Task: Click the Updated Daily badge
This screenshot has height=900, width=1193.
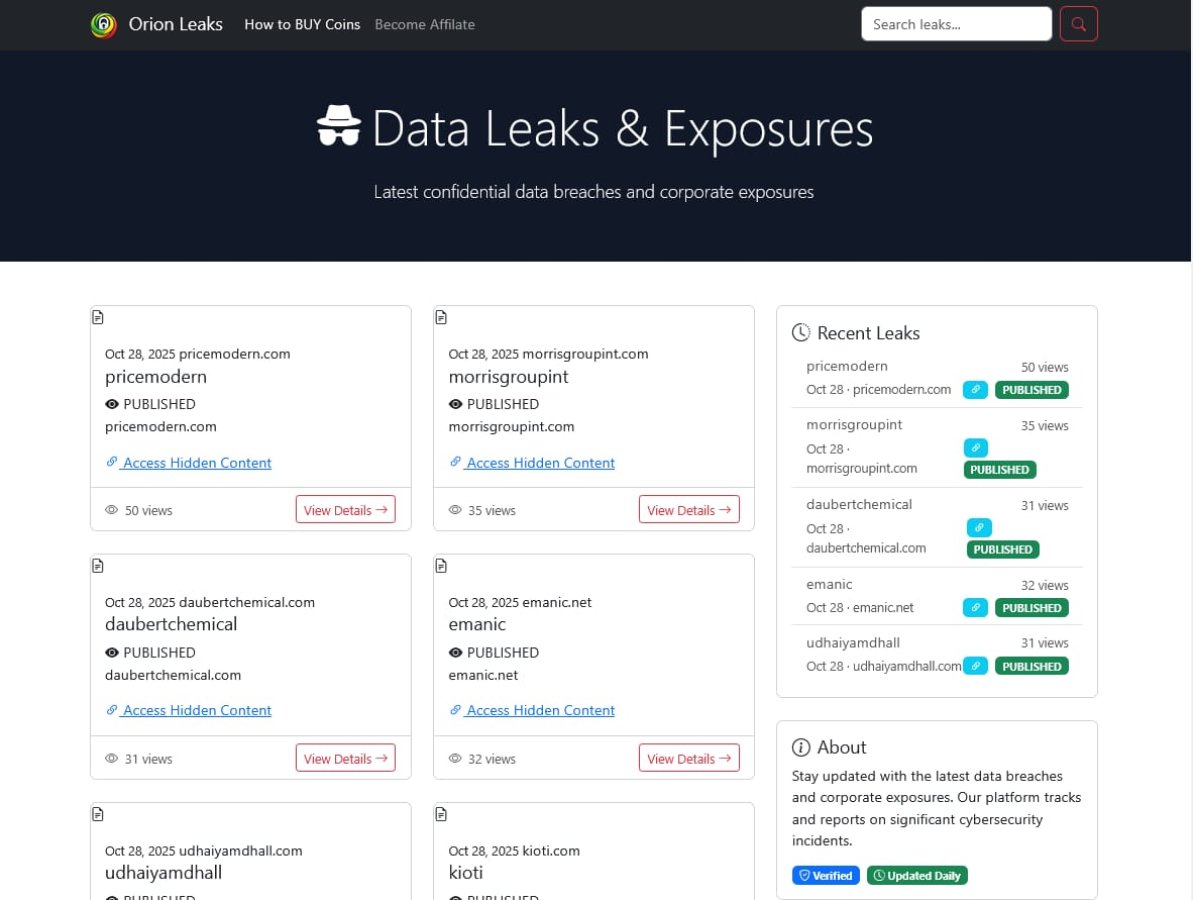Action: [x=917, y=875]
